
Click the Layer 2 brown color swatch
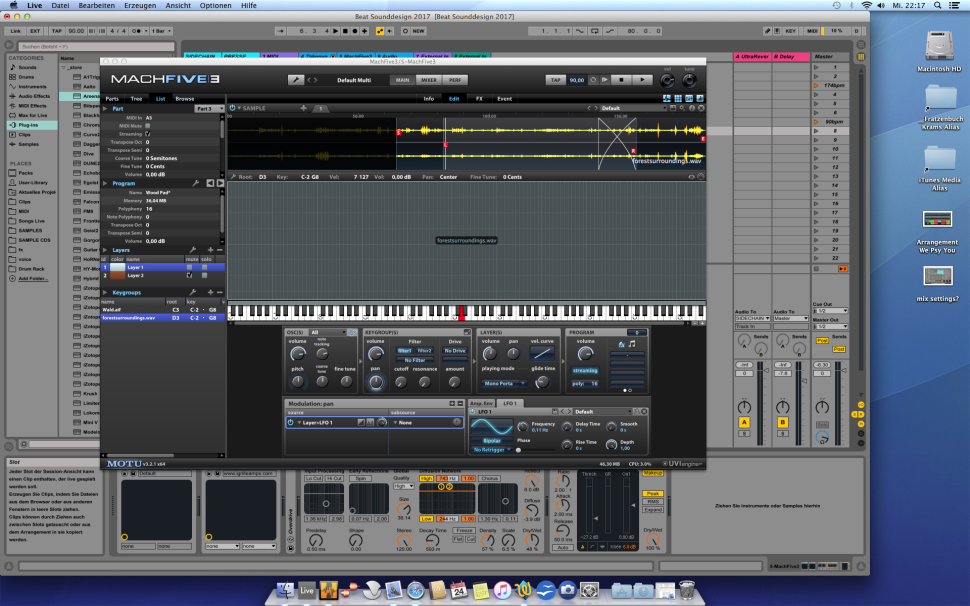[x=118, y=275]
